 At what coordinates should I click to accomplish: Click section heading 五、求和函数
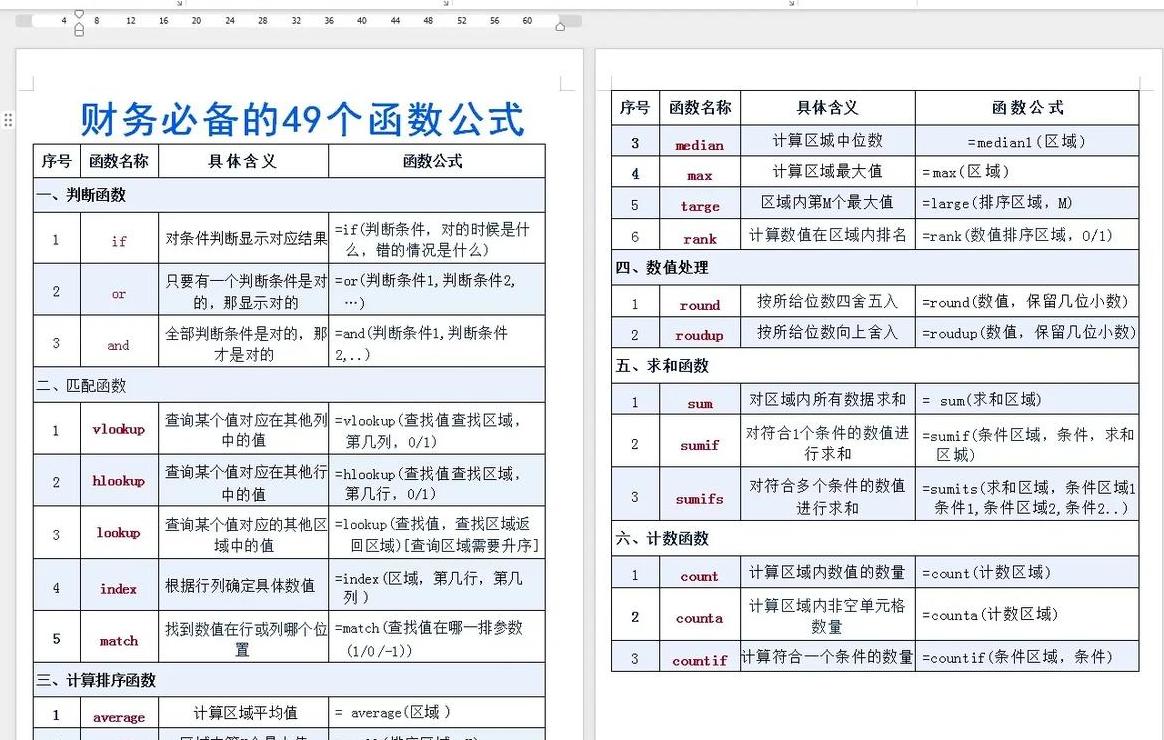[x=662, y=366]
